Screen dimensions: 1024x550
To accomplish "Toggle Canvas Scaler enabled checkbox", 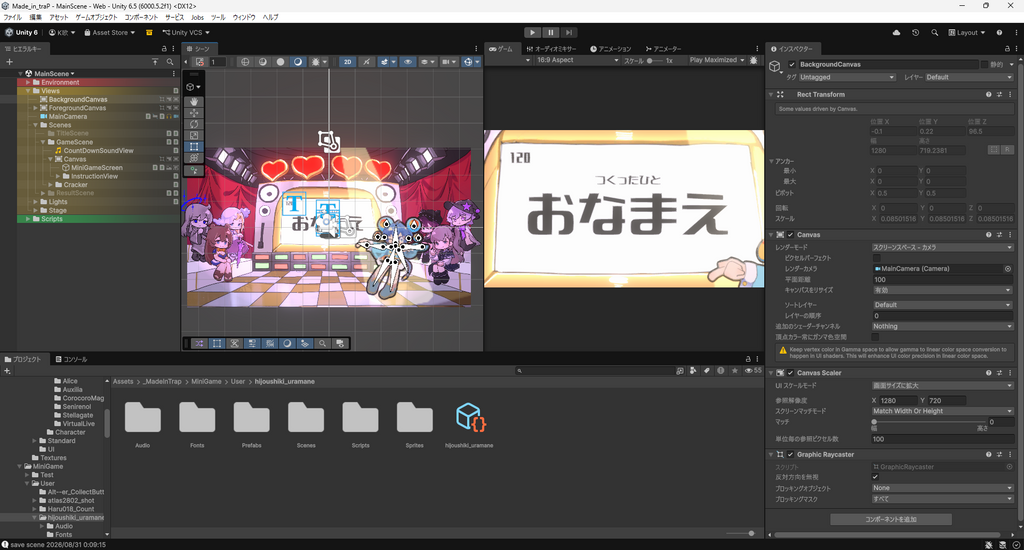I will (x=790, y=373).
